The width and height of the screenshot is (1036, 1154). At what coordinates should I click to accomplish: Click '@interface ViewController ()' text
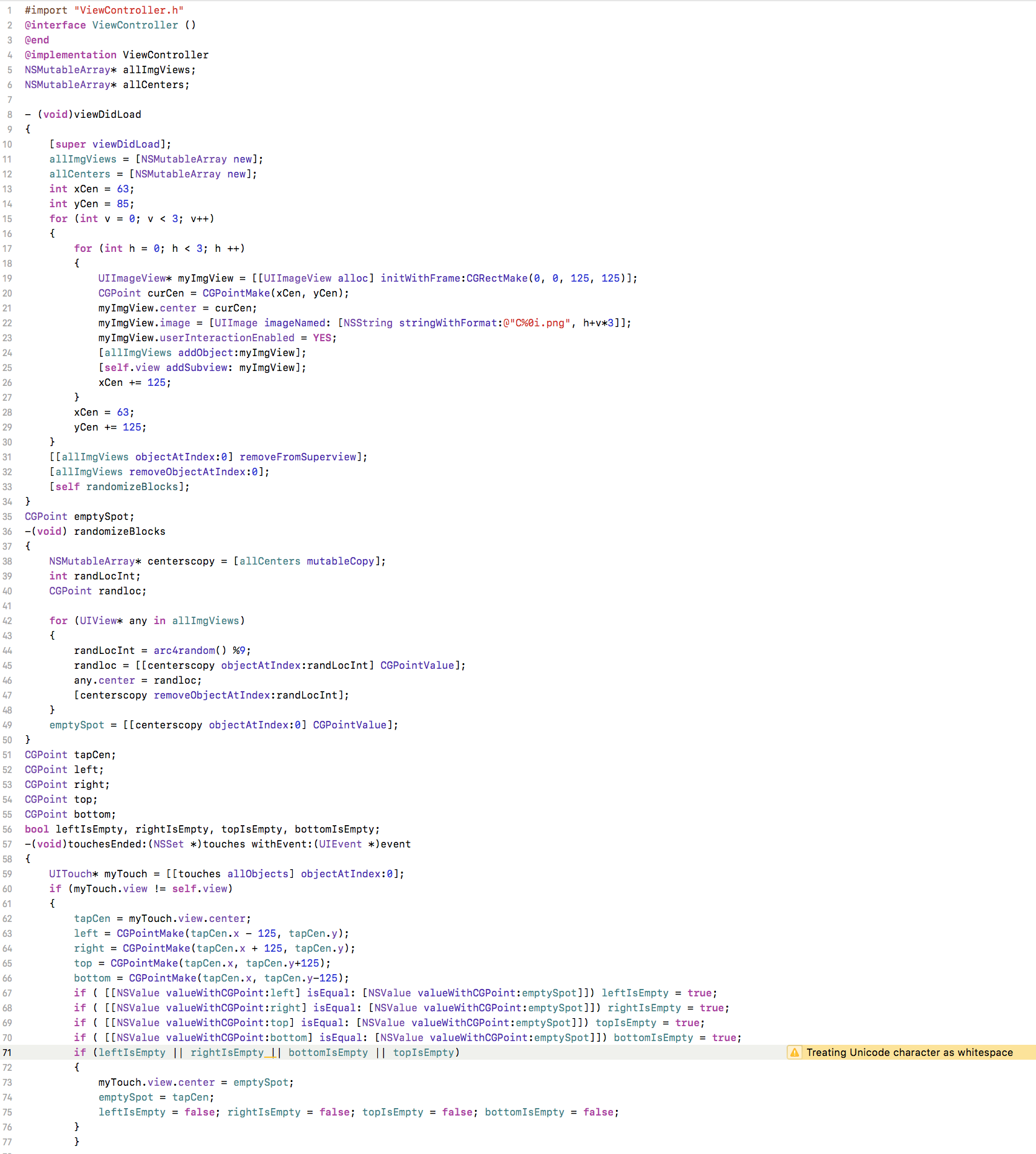click(110, 25)
